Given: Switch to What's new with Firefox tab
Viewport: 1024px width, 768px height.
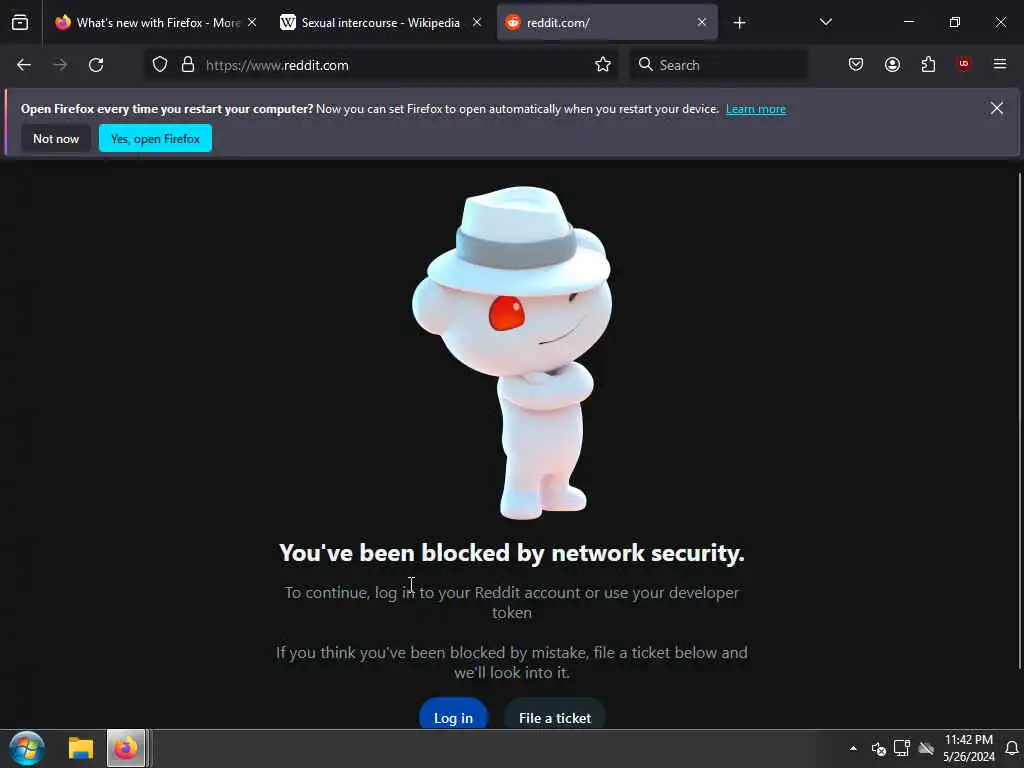Looking at the screenshot, I should [x=155, y=23].
